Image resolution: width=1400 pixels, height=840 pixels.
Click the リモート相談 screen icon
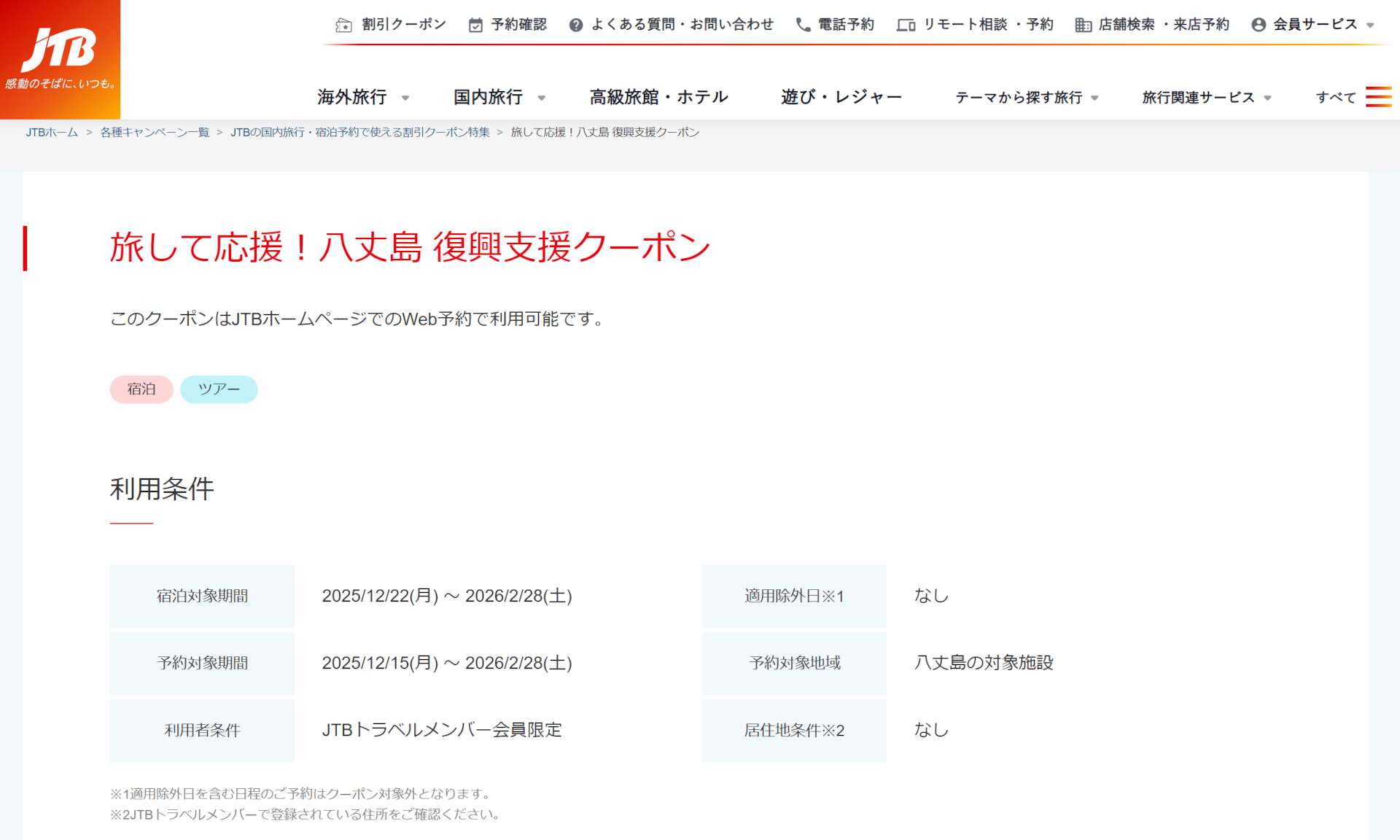905,23
